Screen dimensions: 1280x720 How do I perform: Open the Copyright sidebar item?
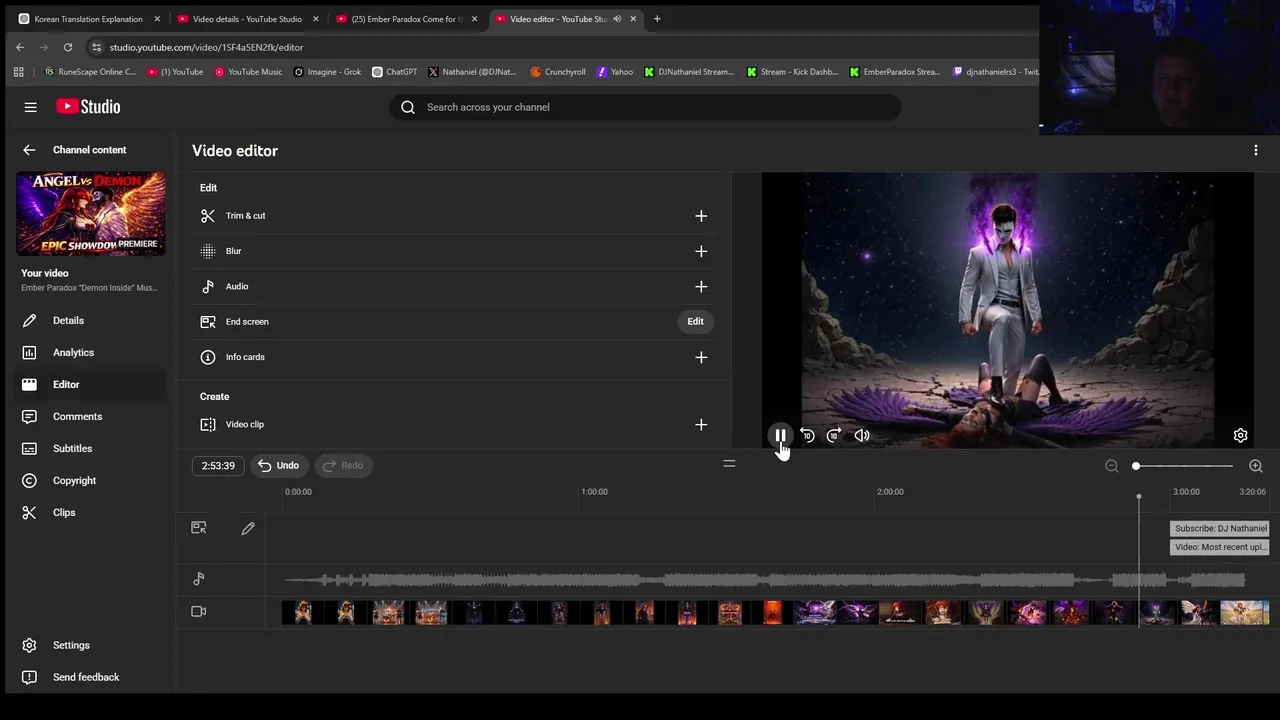click(90, 480)
